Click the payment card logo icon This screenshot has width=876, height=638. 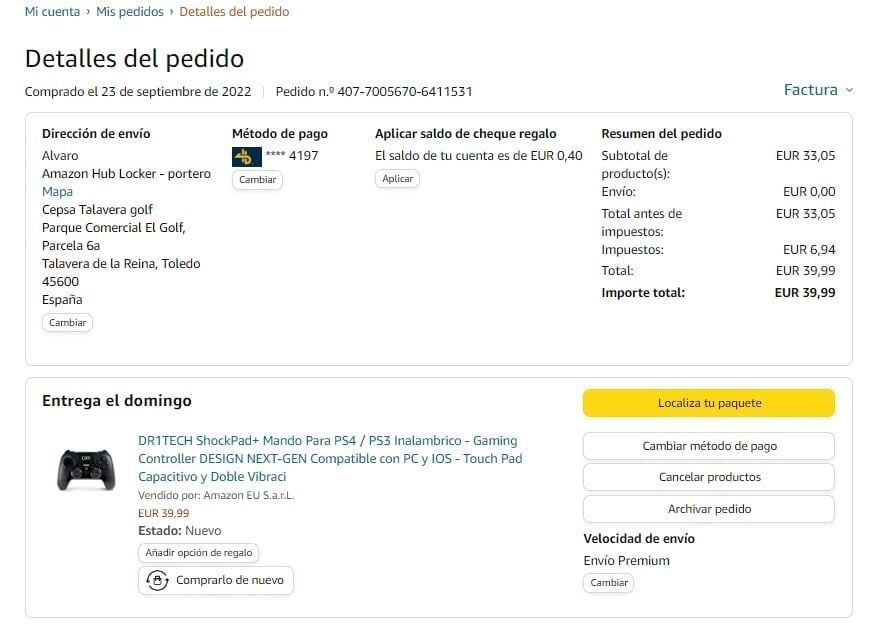[x=246, y=156]
